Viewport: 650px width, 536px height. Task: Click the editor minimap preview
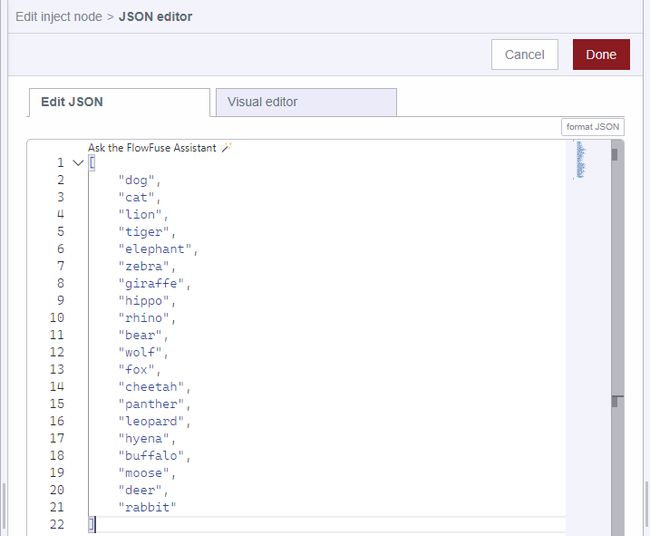pos(580,160)
